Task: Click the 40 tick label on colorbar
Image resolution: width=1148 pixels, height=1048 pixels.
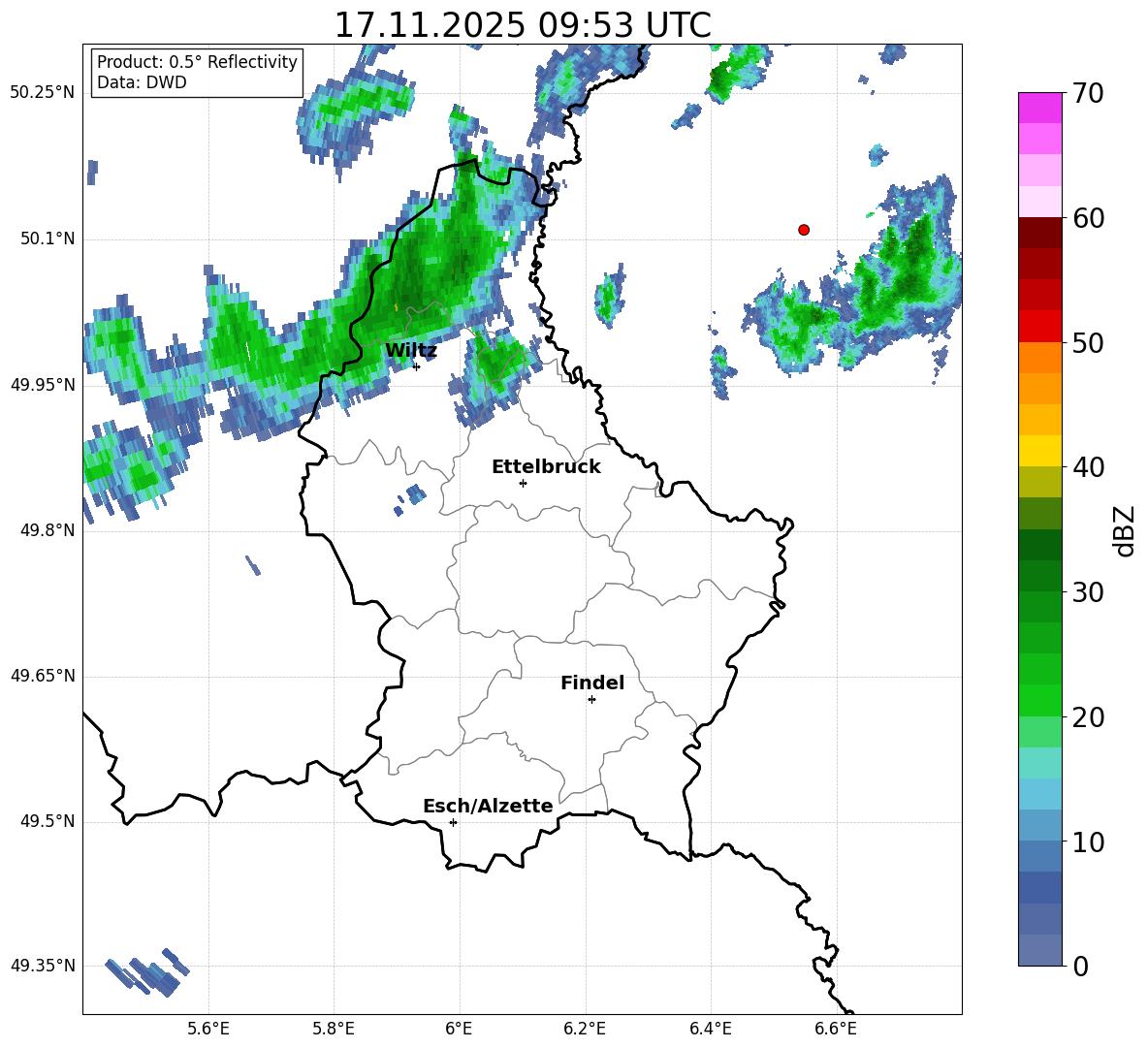Action: tap(1088, 467)
